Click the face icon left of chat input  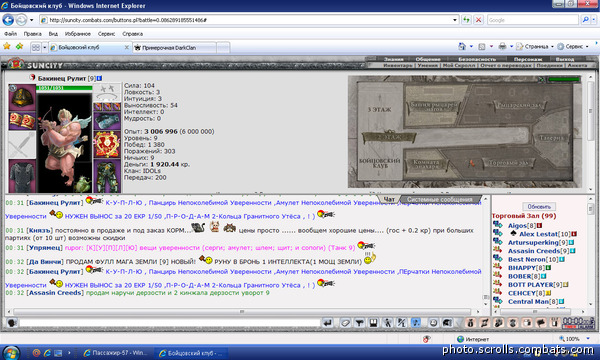12,323
